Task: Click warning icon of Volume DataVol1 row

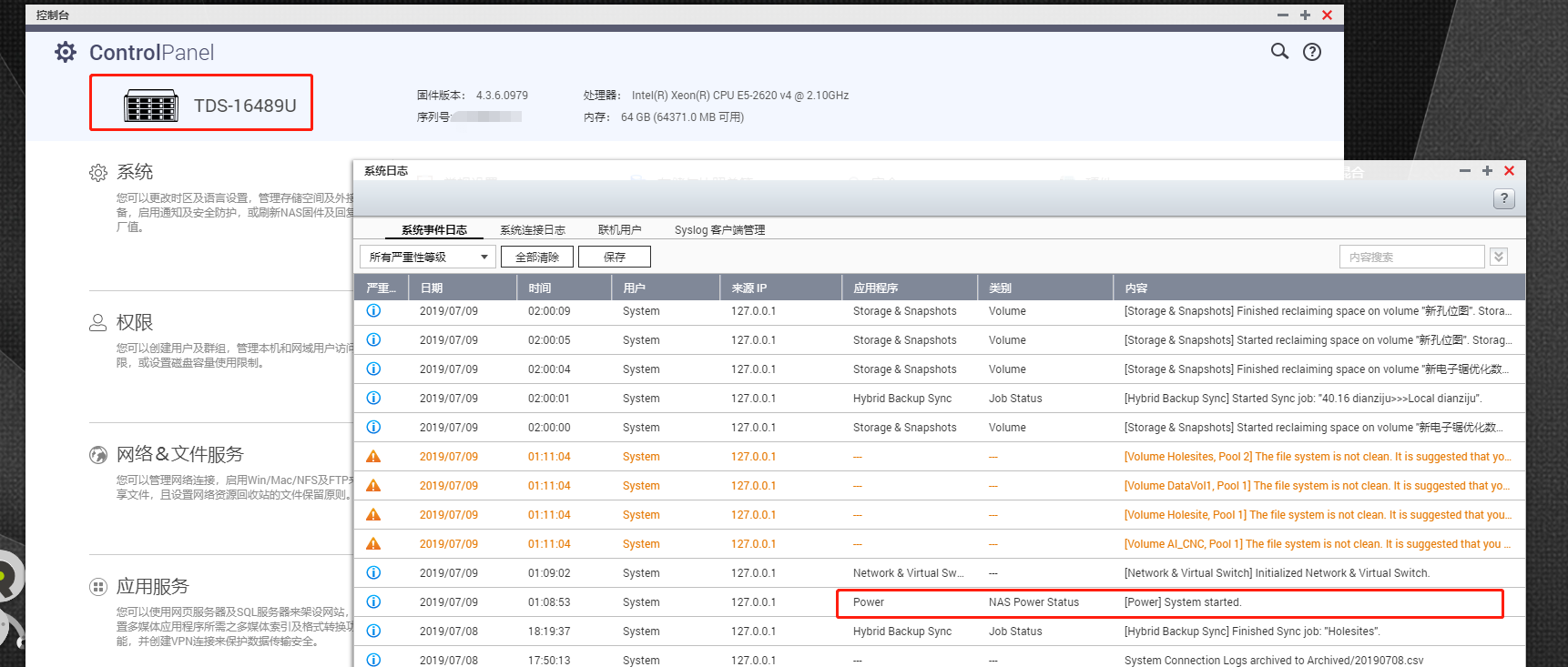Action: pyautogui.click(x=373, y=486)
